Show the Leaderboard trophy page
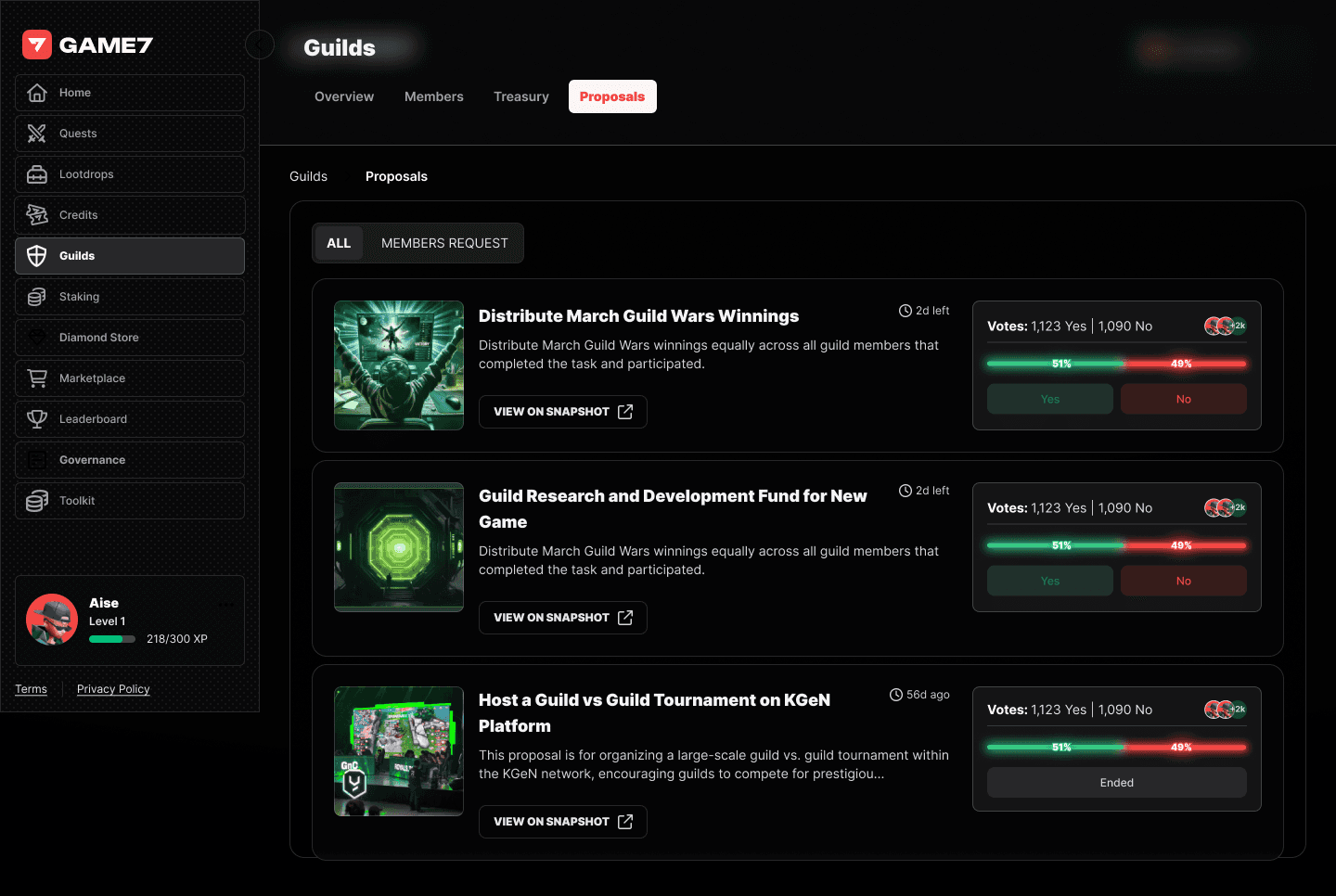 (130, 419)
